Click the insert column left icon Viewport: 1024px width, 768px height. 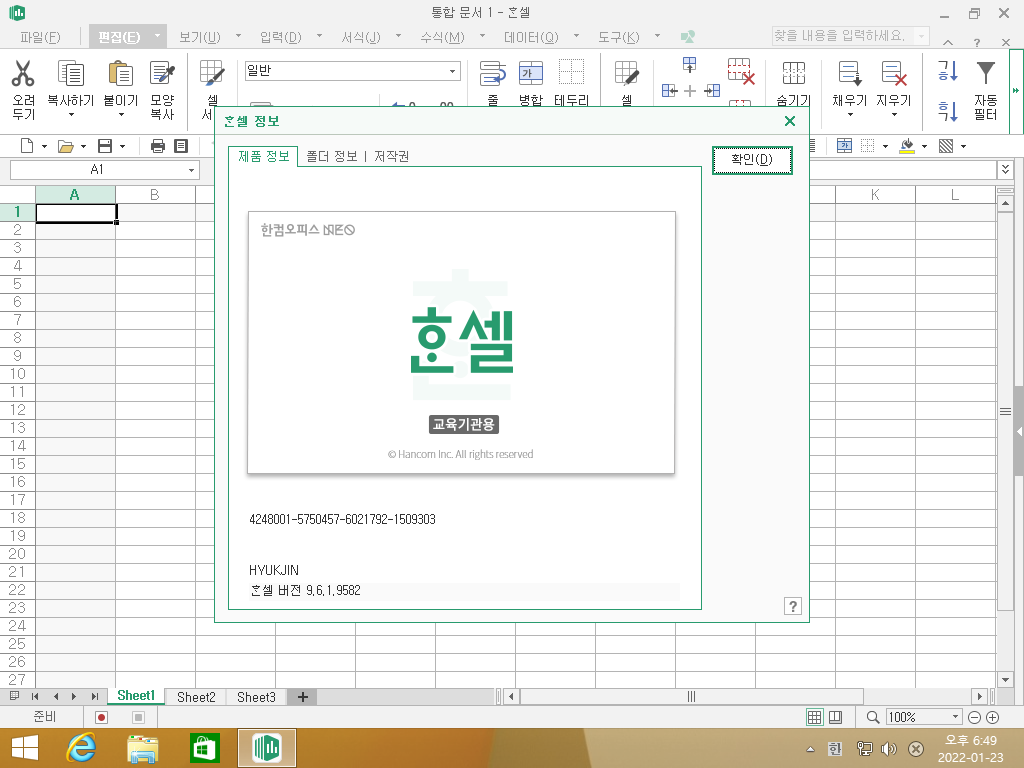(669, 91)
